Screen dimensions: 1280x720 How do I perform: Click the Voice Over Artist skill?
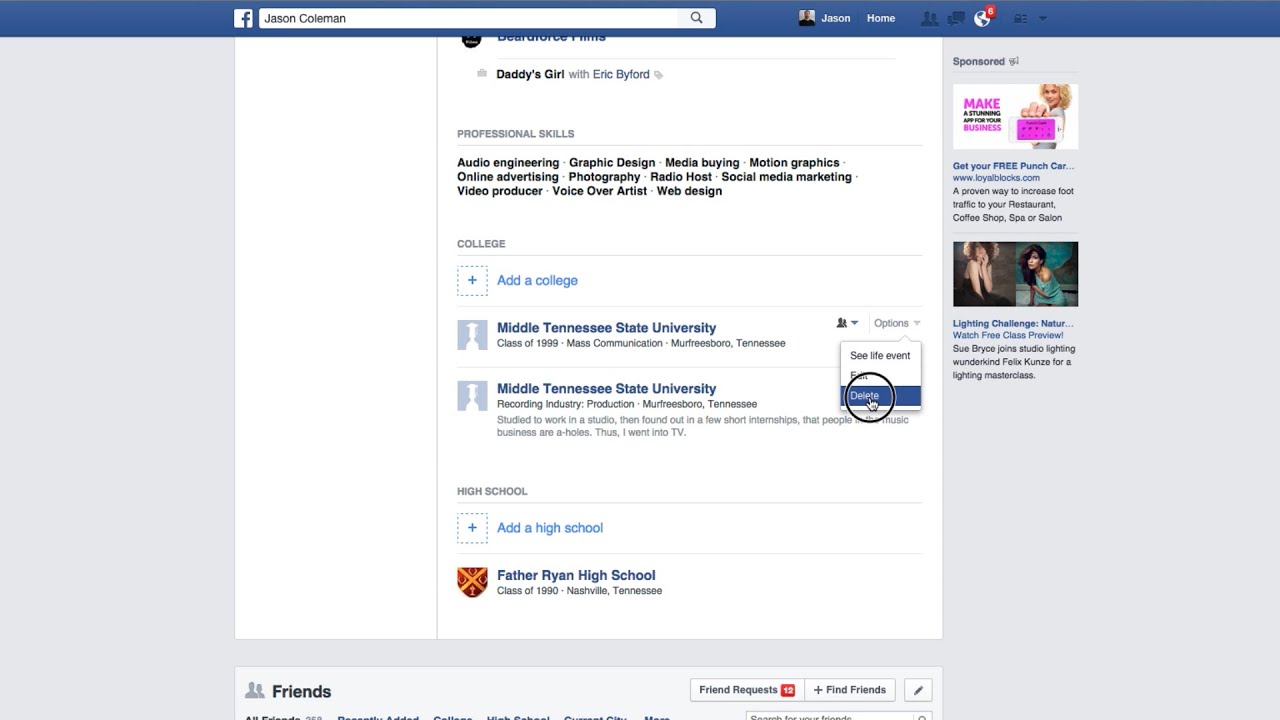600,191
